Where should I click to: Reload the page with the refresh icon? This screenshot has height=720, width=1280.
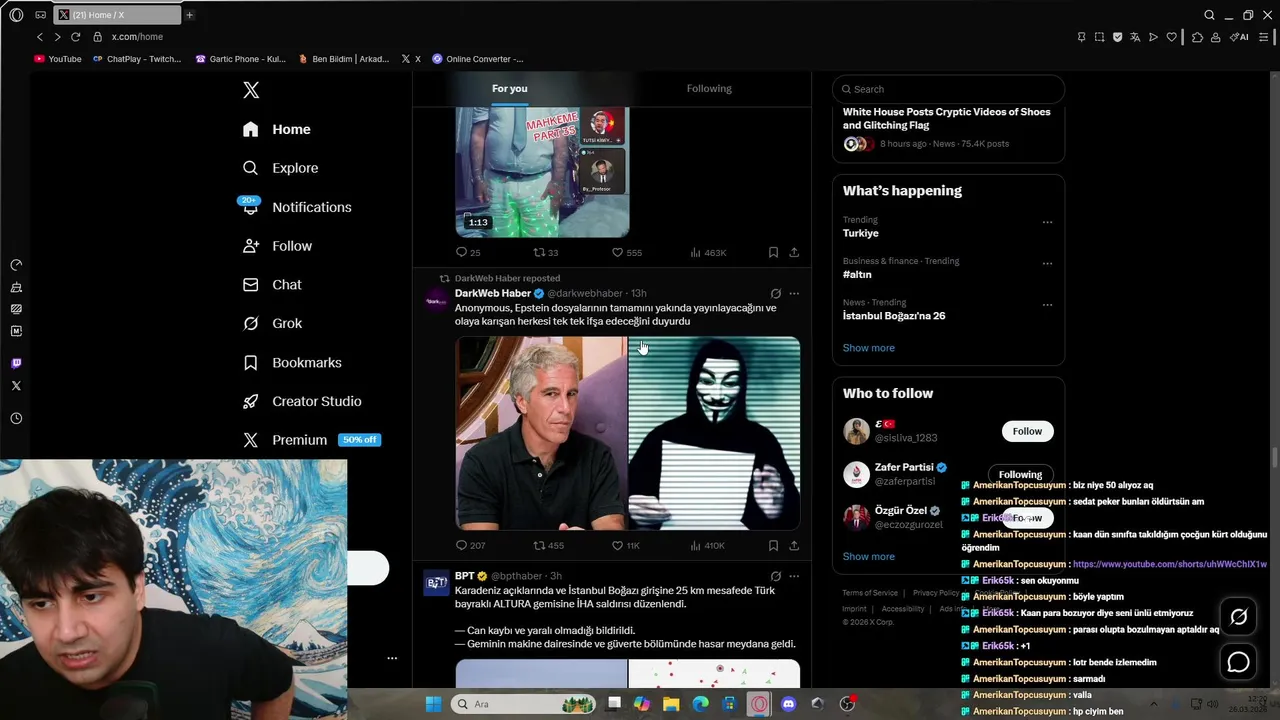click(x=75, y=37)
